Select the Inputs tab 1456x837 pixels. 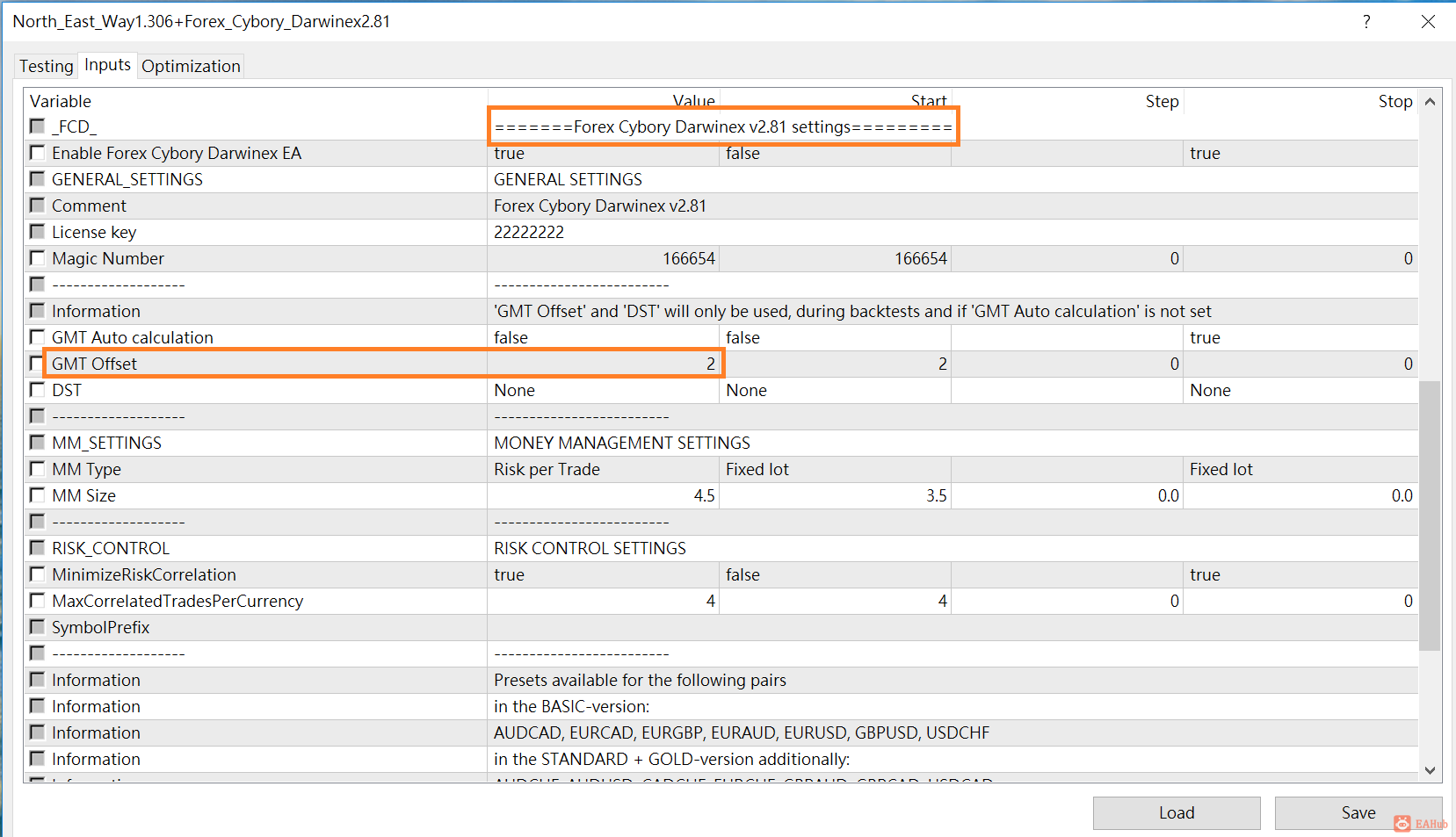pos(107,65)
